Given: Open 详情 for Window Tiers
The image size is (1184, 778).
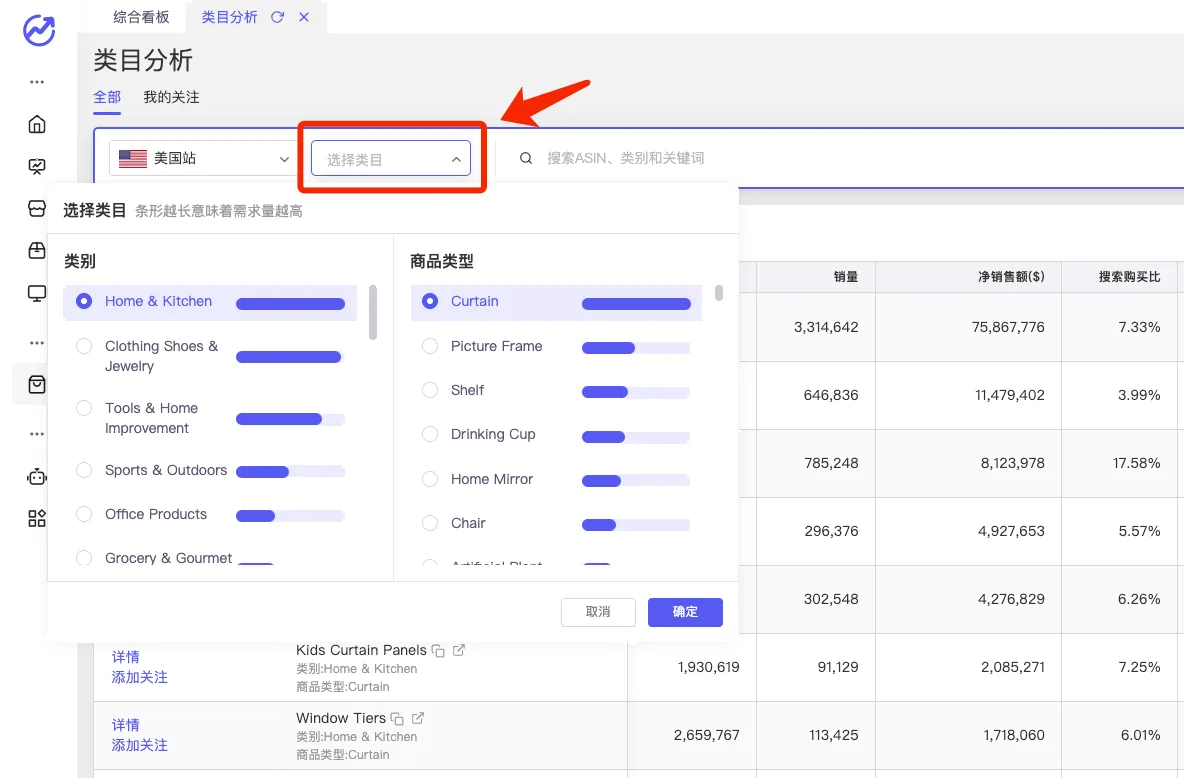Looking at the screenshot, I should pos(125,725).
